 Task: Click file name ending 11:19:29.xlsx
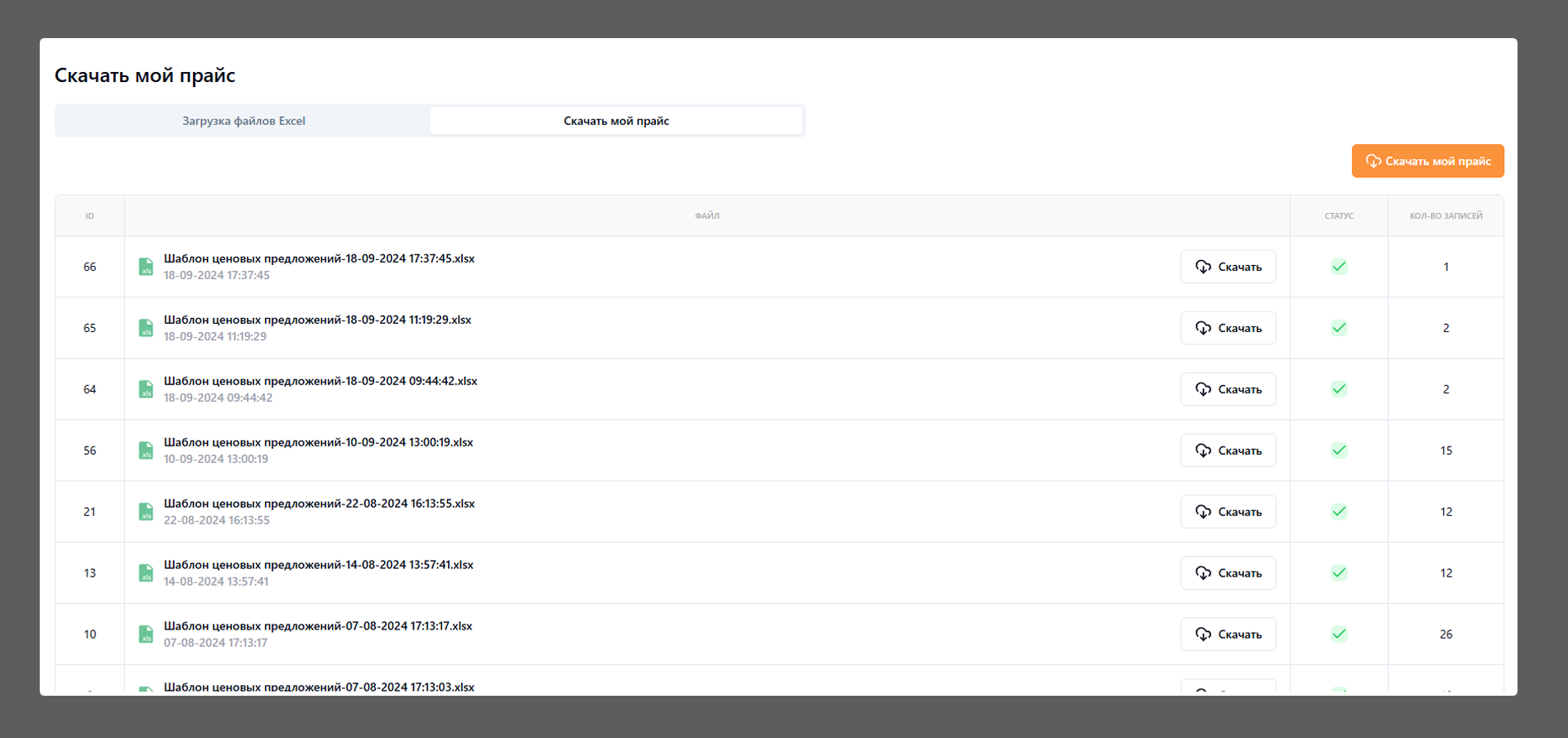317,320
